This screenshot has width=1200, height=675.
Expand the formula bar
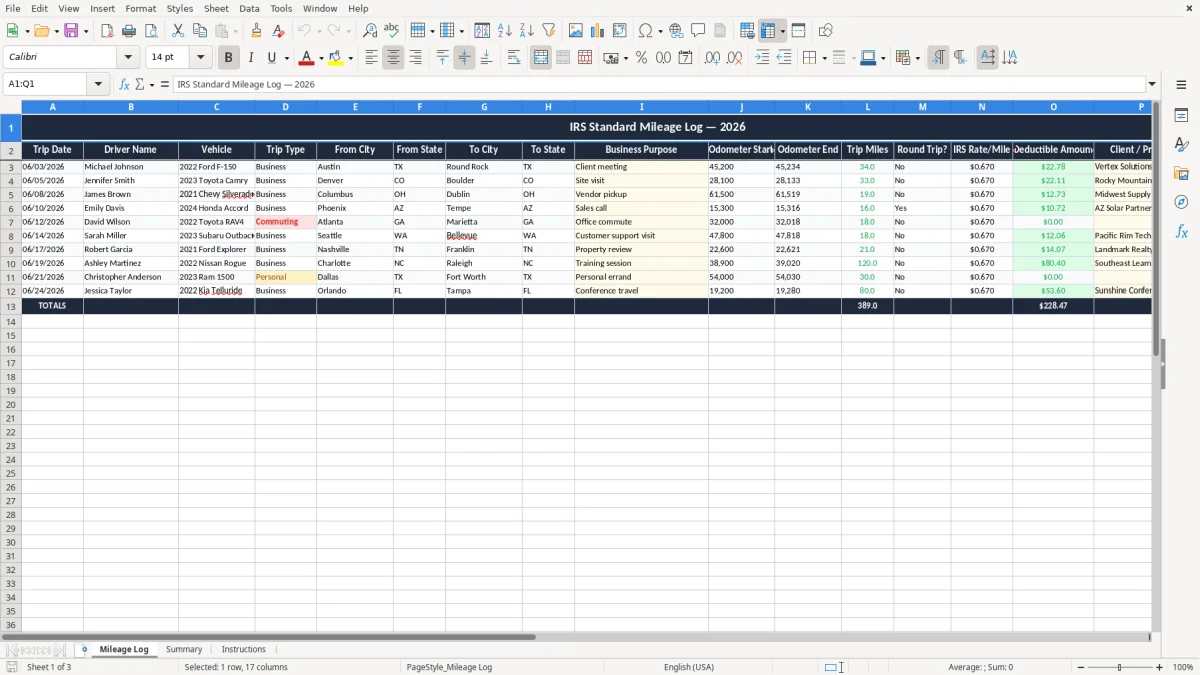tap(1152, 84)
